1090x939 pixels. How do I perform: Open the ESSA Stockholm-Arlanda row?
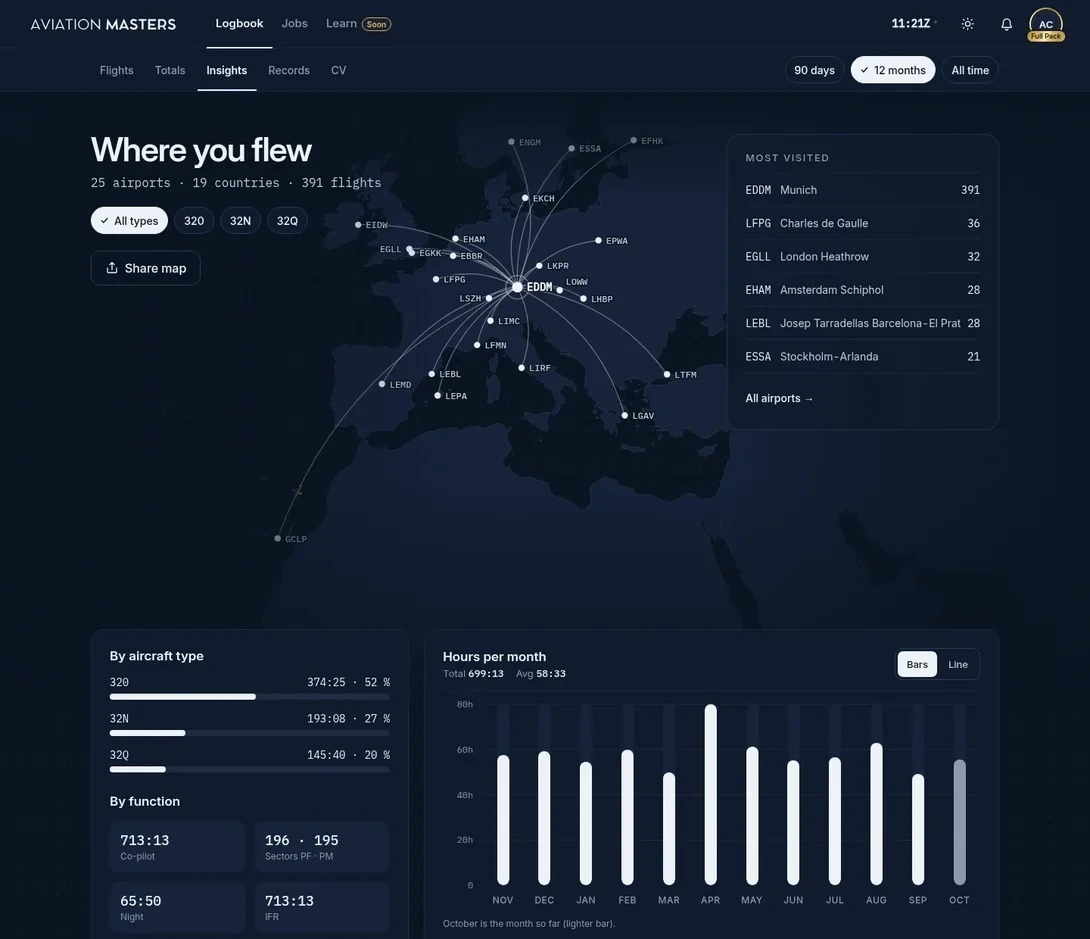(863, 357)
